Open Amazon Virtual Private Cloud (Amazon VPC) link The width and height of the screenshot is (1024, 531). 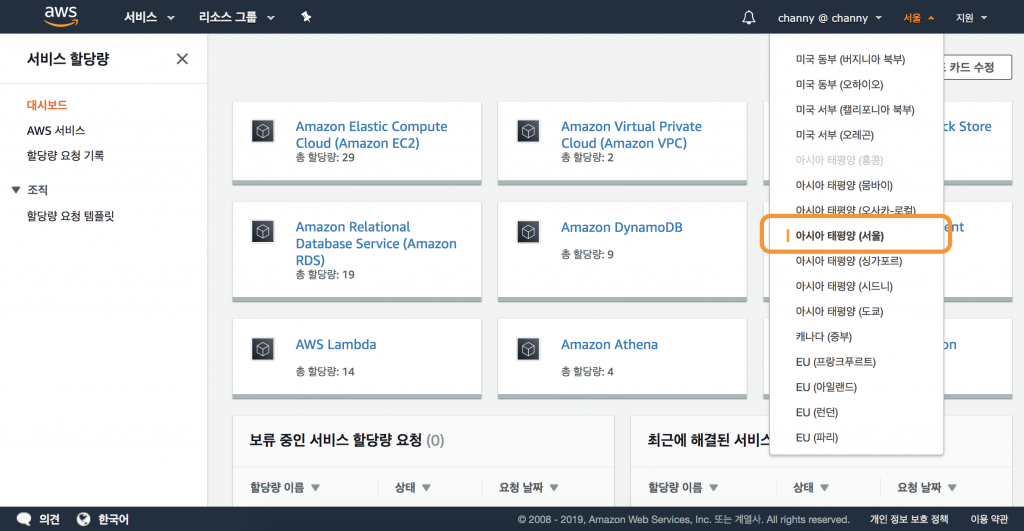[632, 135]
